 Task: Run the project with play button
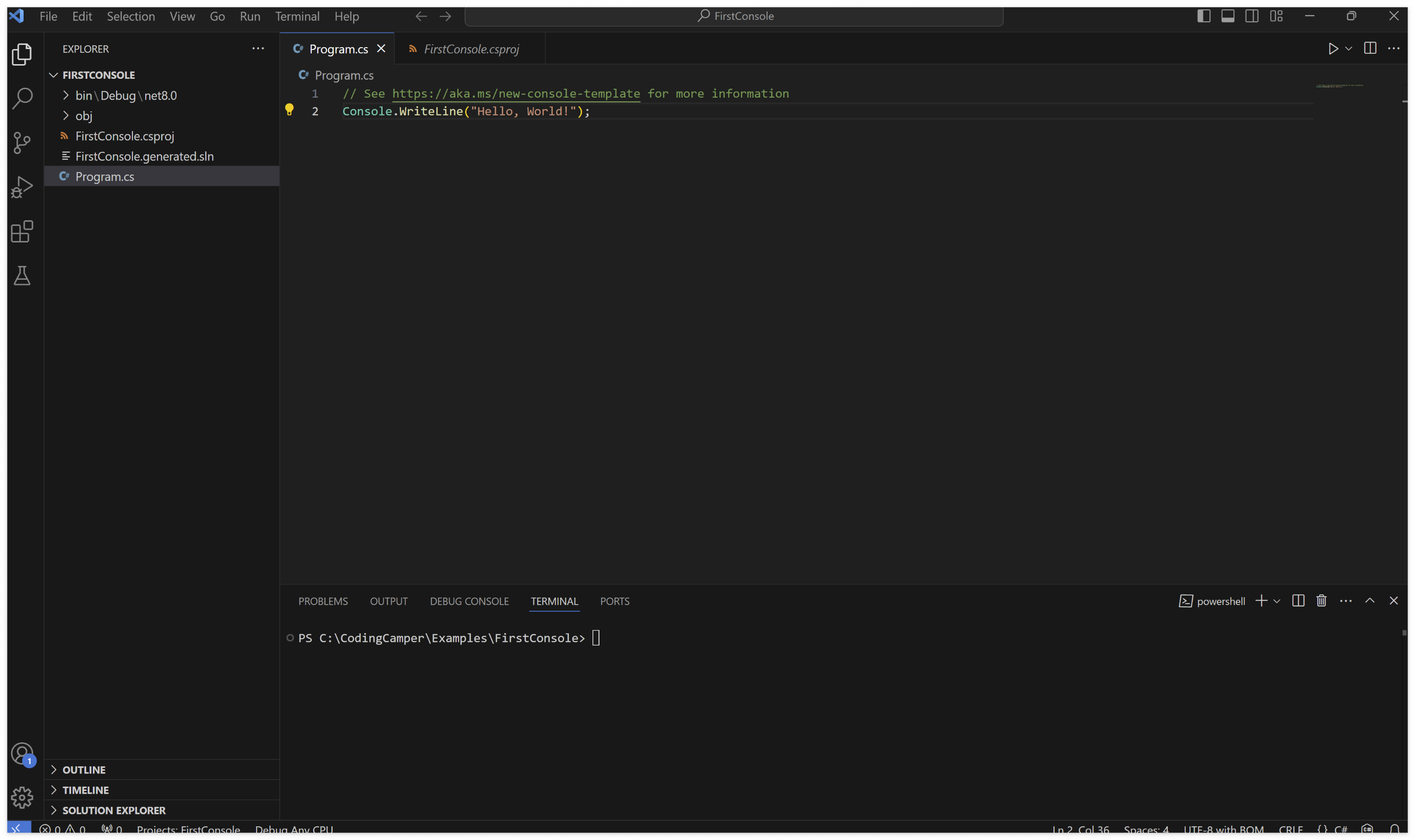[x=1333, y=49]
